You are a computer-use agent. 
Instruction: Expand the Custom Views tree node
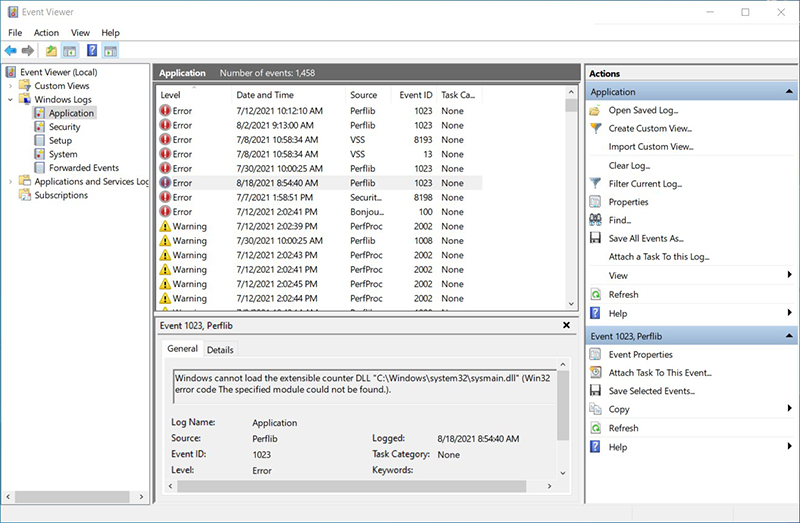(11, 86)
